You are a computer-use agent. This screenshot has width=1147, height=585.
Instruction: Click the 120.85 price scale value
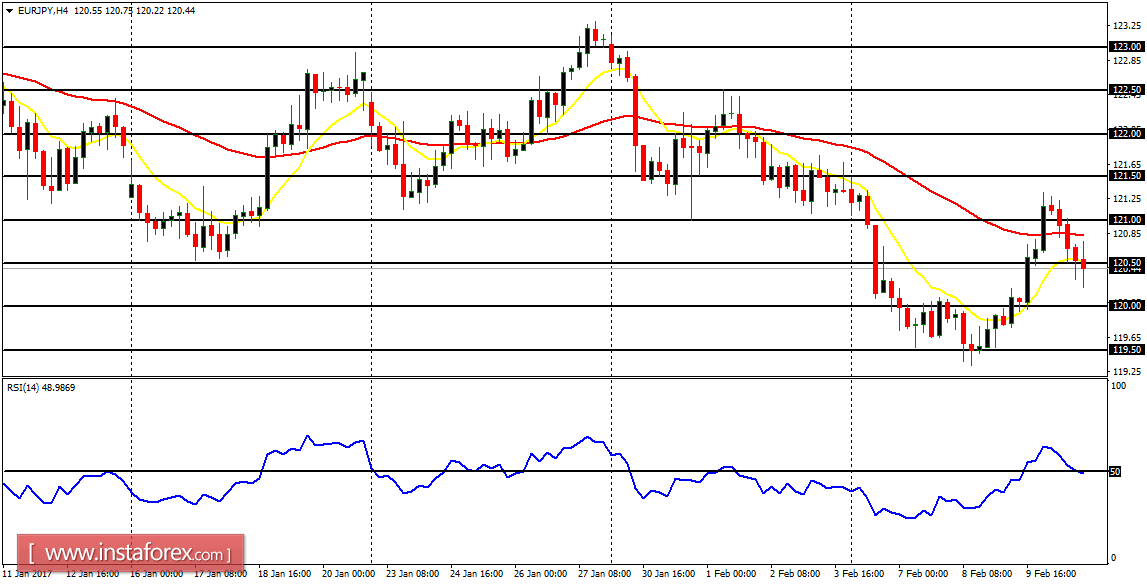pyautogui.click(x=1127, y=234)
